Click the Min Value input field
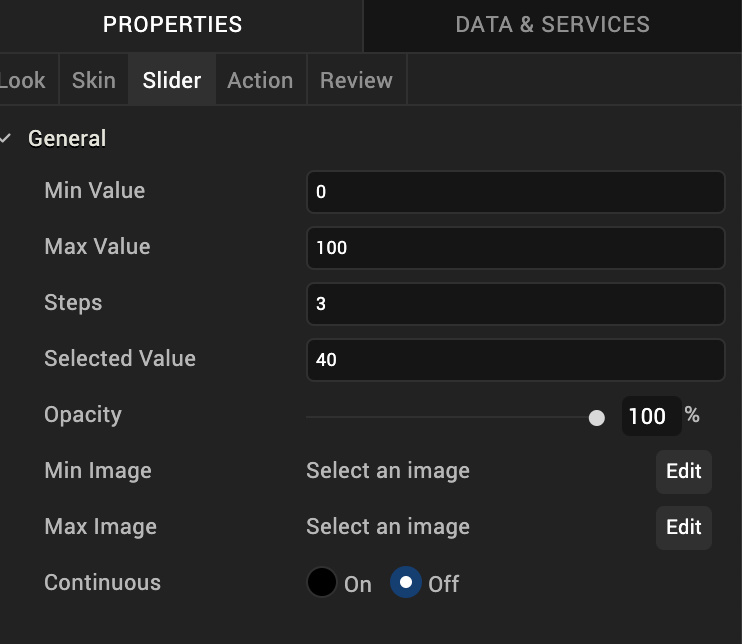Screen dimensions: 742x644 [515, 192]
